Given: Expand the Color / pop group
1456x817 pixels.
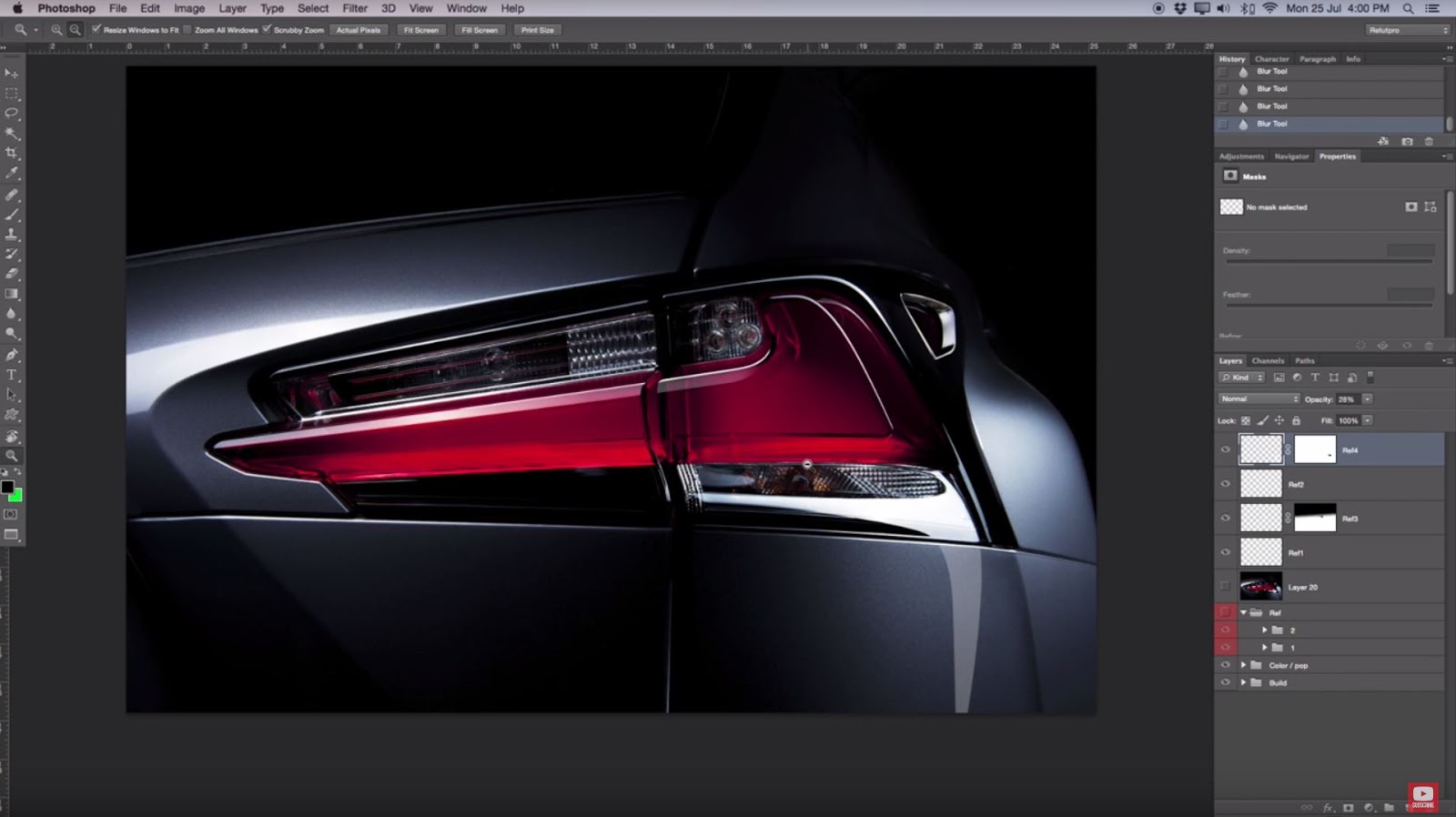Looking at the screenshot, I should [x=1243, y=665].
